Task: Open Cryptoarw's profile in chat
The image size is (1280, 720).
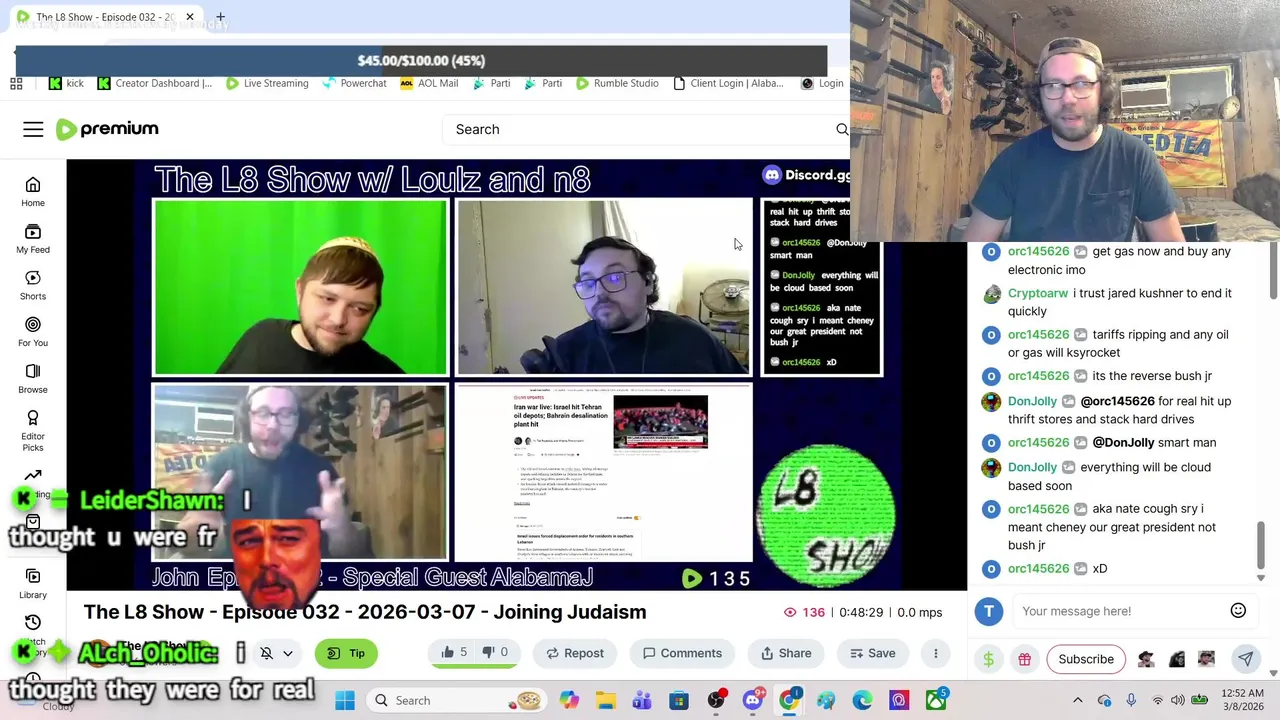Action: click(x=1038, y=293)
